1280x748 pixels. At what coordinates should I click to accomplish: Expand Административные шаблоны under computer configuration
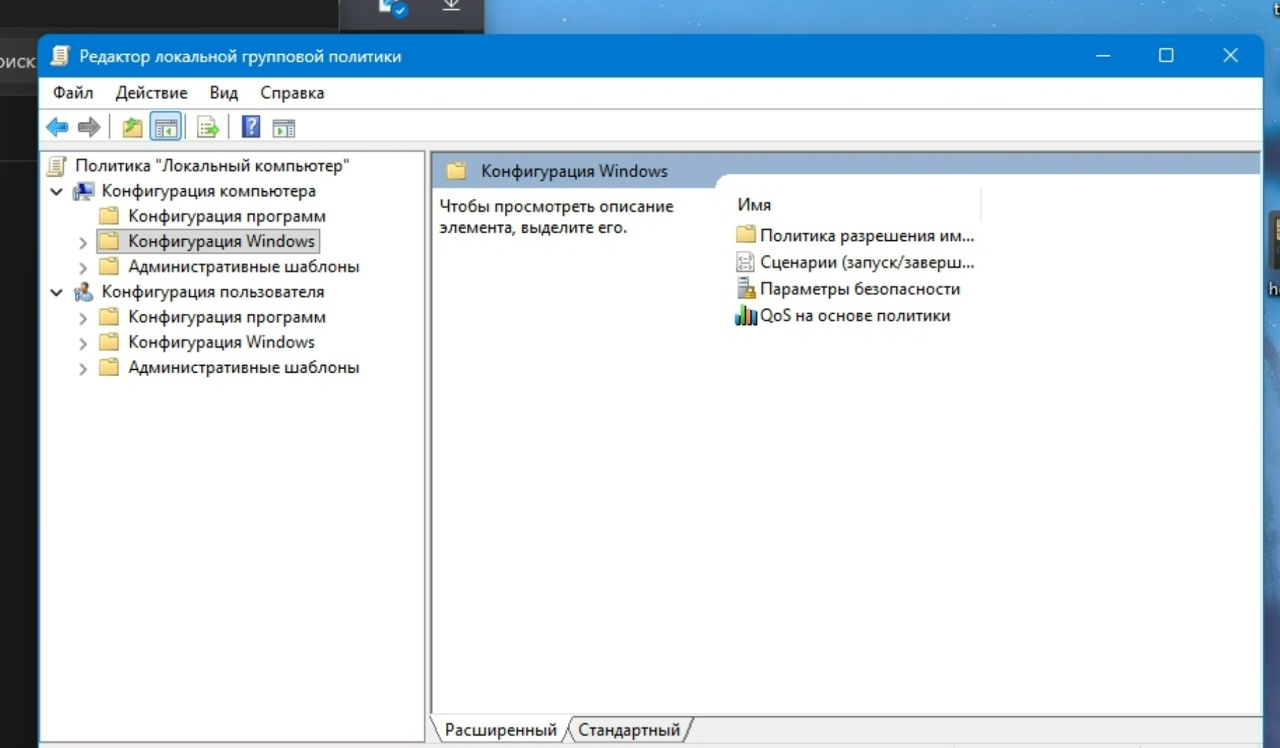click(x=83, y=267)
